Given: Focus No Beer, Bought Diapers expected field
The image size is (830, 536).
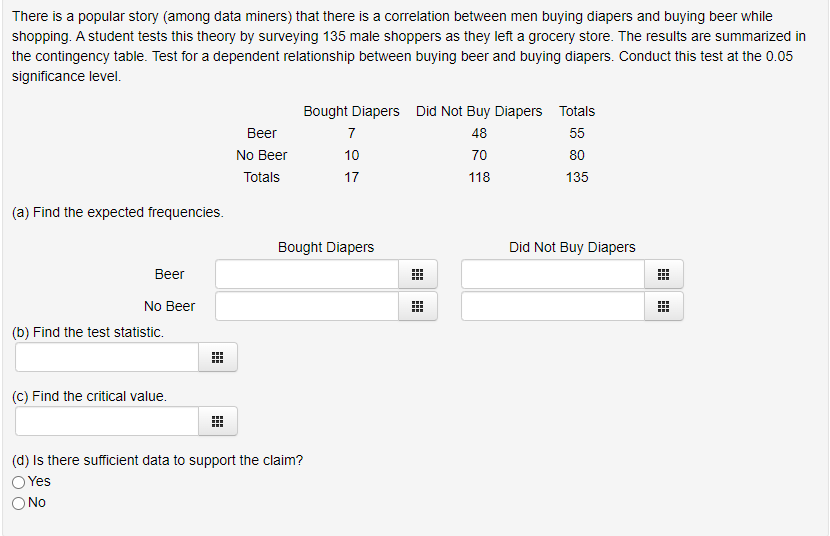Looking at the screenshot, I should point(307,307).
